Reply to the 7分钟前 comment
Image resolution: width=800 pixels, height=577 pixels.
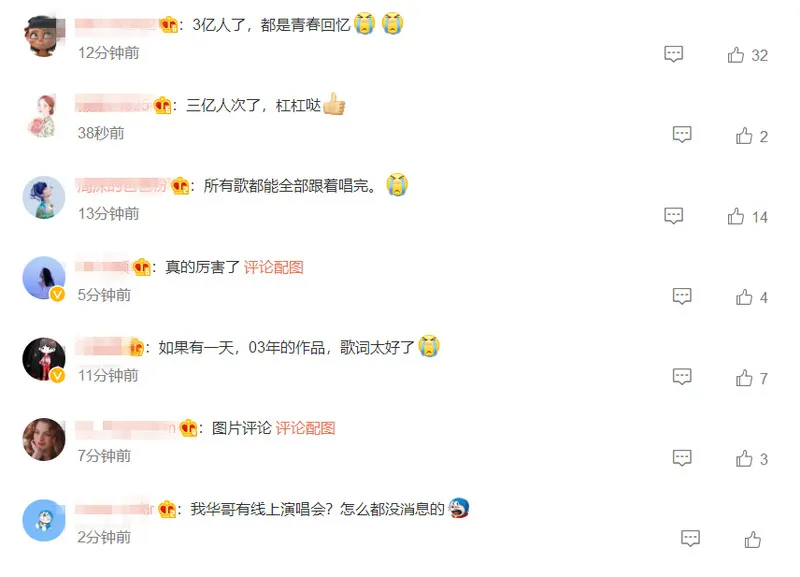(x=682, y=458)
